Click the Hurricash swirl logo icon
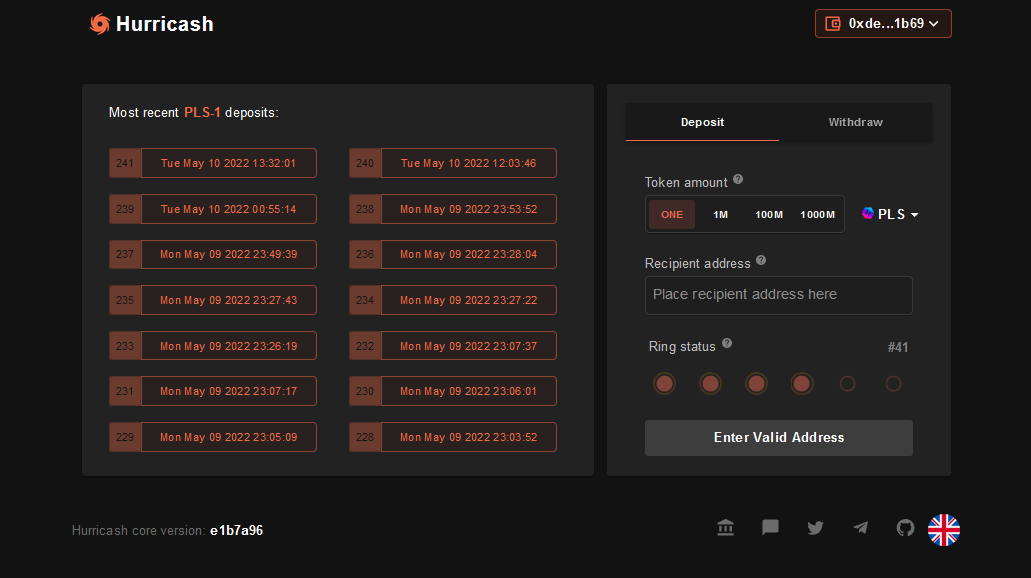Image resolution: width=1031 pixels, height=578 pixels. coord(100,24)
